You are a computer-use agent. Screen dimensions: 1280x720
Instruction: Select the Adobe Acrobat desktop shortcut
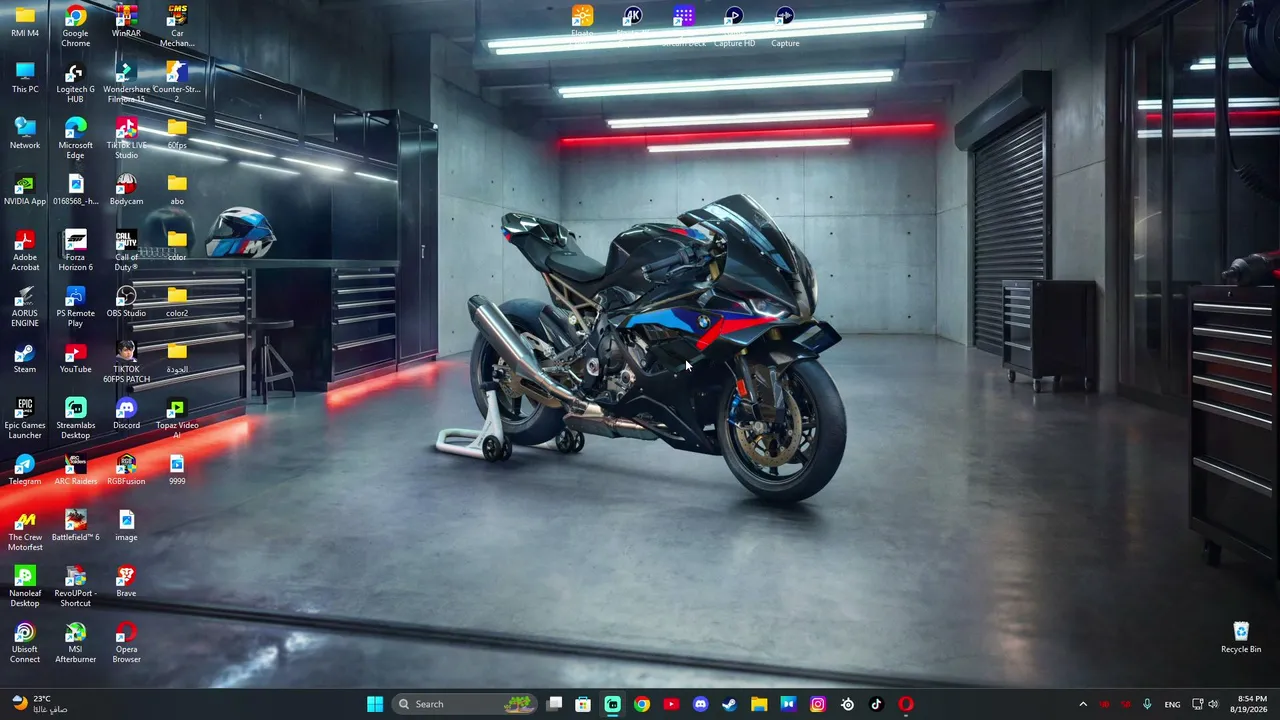coord(25,250)
